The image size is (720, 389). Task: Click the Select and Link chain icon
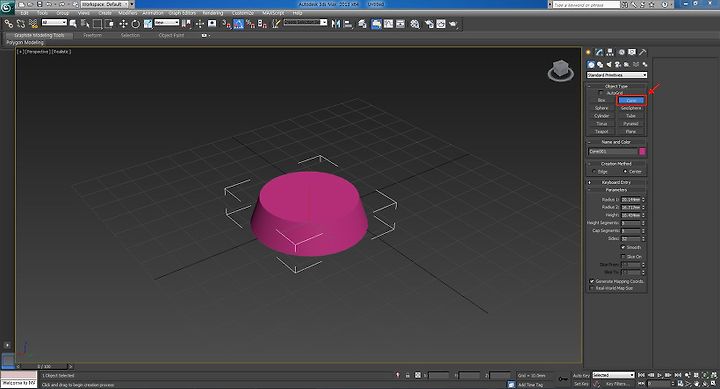click(9, 23)
